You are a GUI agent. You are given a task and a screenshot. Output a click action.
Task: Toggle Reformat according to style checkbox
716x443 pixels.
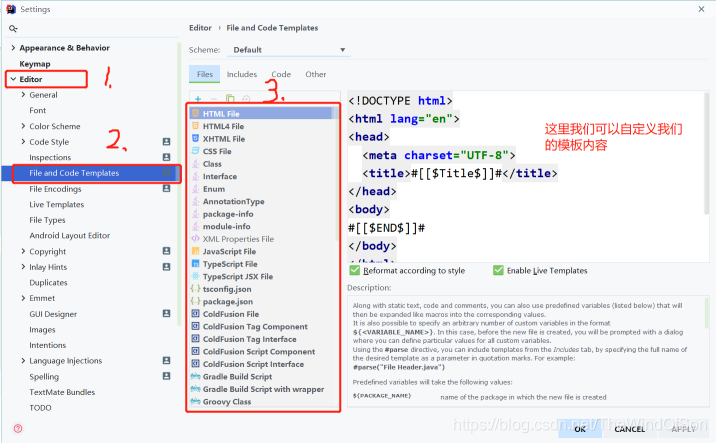(355, 270)
